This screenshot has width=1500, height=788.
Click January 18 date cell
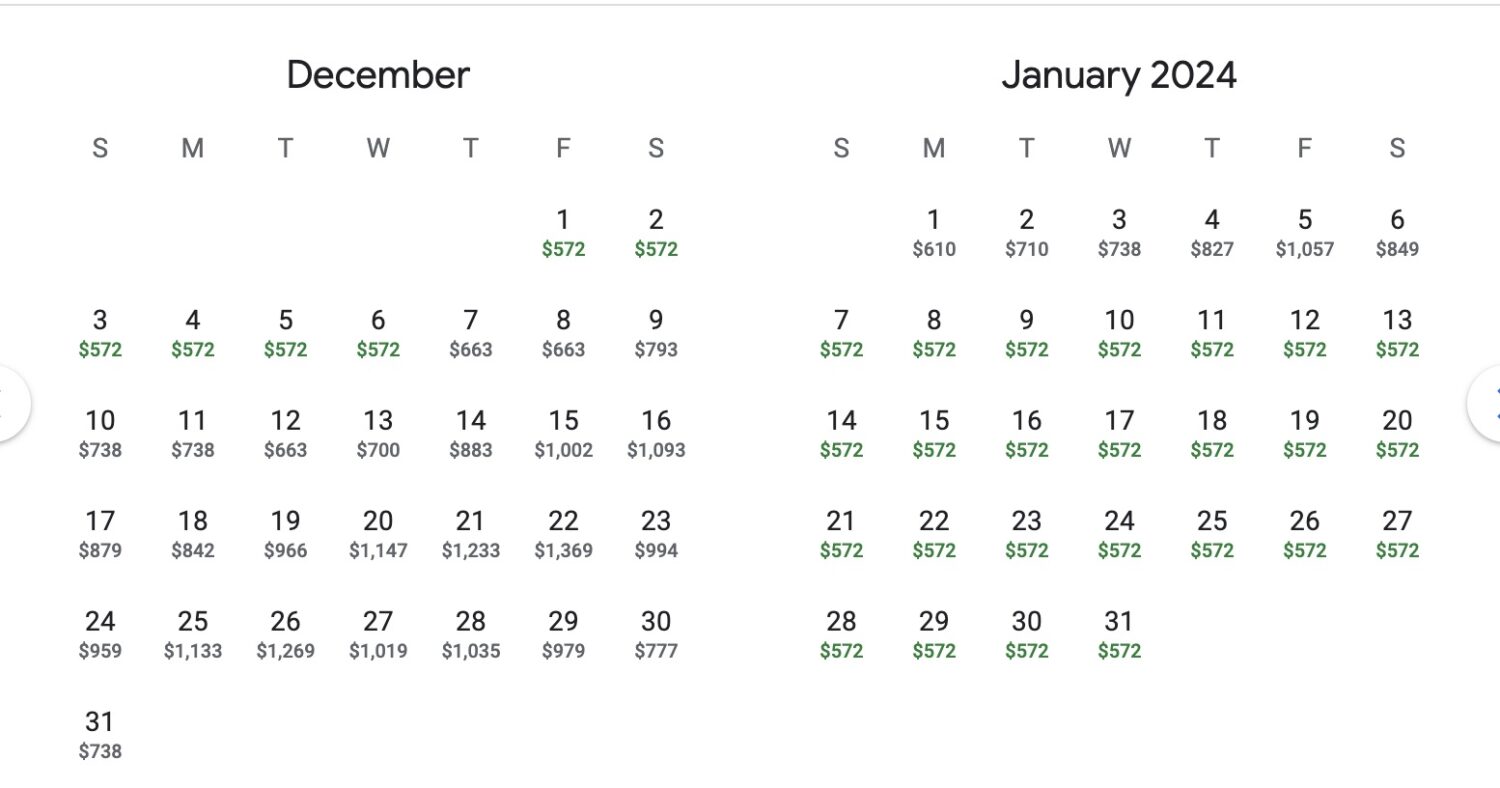point(1212,434)
